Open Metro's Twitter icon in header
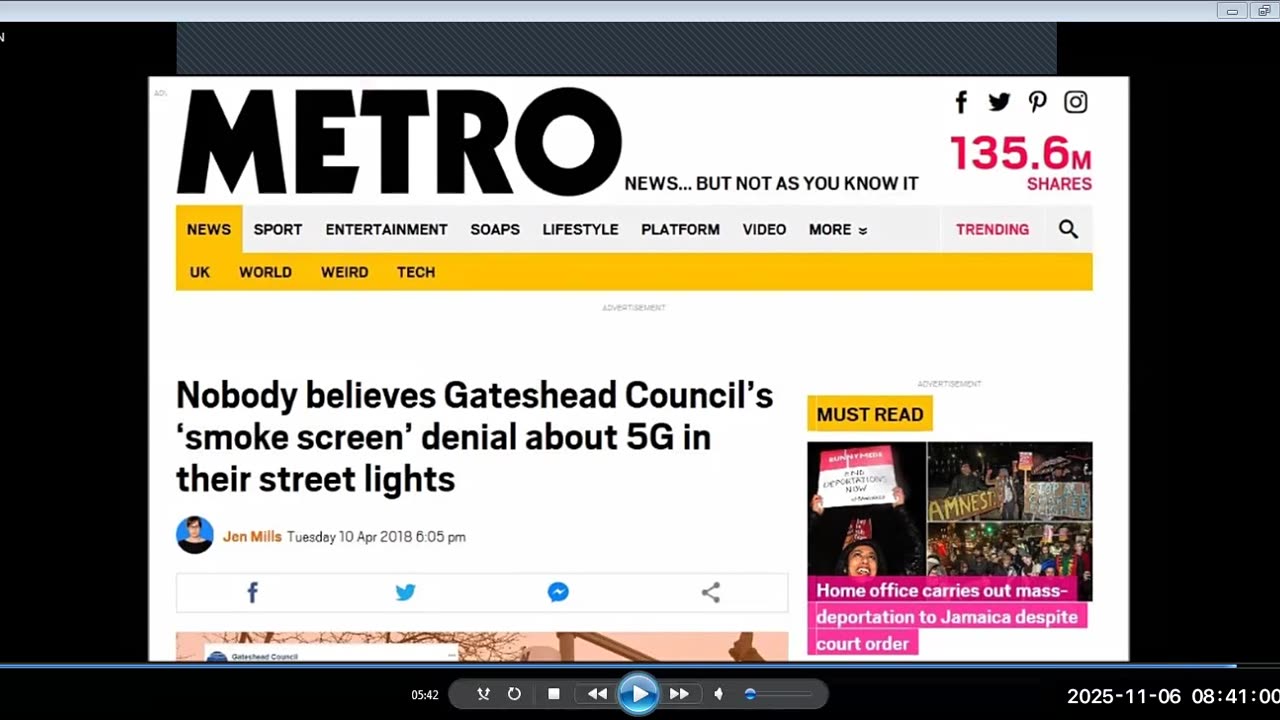Image resolution: width=1280 pixels, height=720 pixels. pyautogui.click(x=999, y=102)
